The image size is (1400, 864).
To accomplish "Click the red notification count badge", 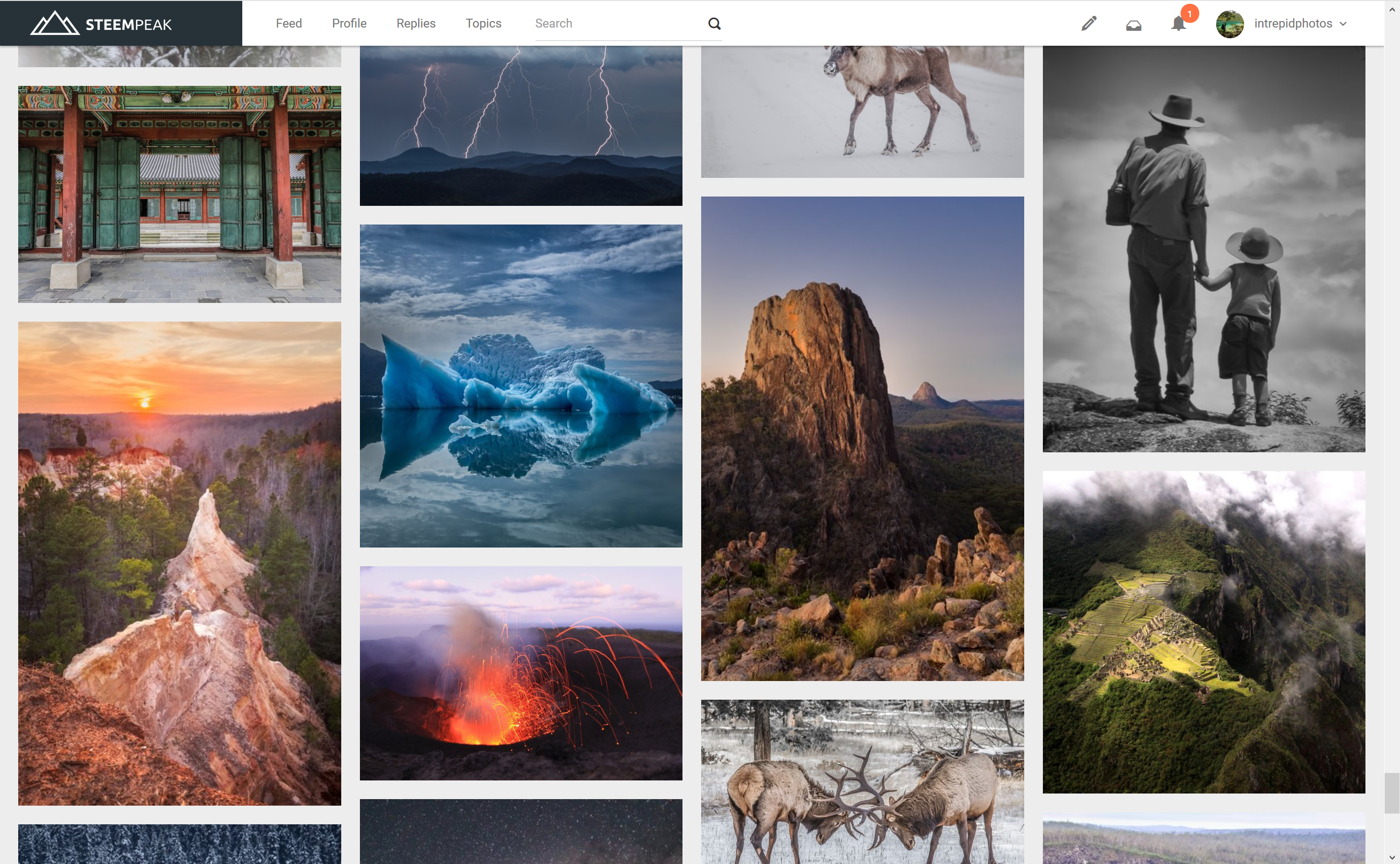I will (1190, 13).
